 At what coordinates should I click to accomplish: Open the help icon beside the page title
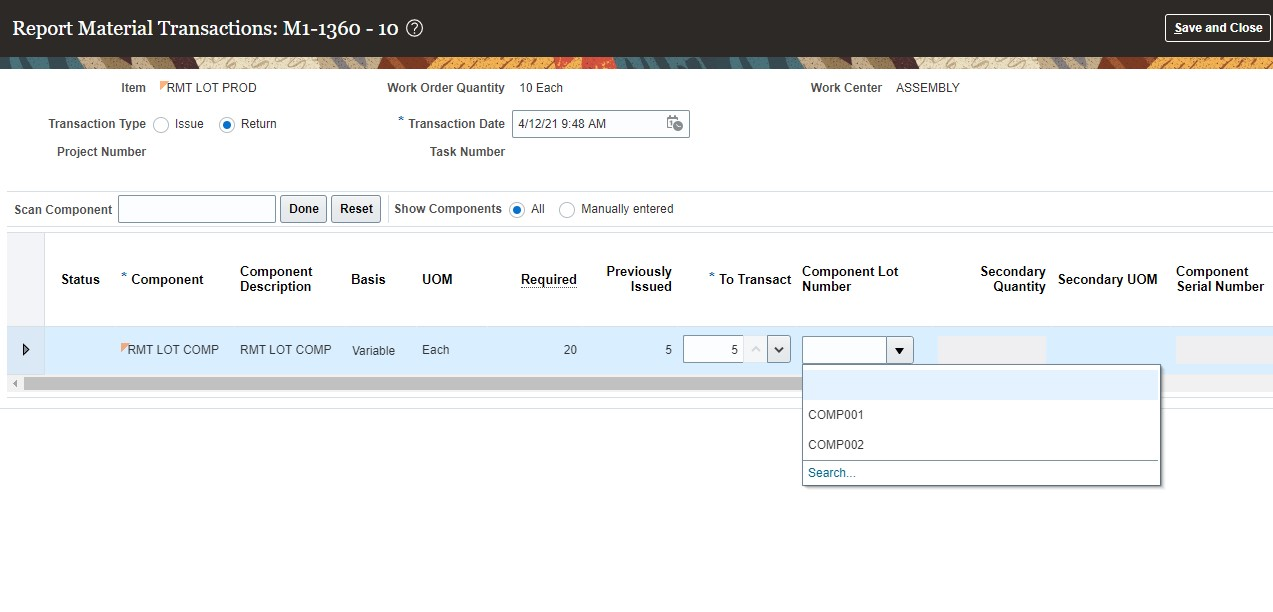tap(415, 28)
